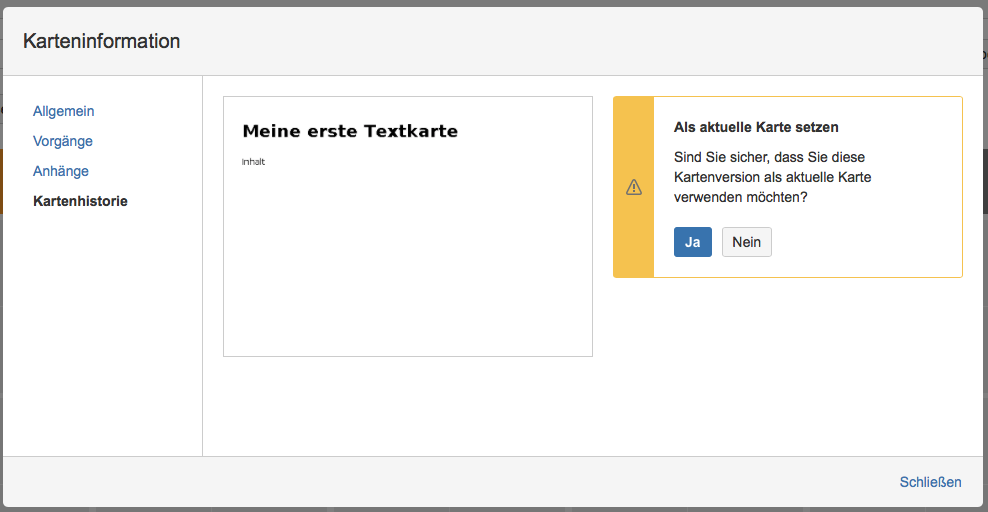988x512 pixels.
Task: Click the 'Als aktuelle Karte setzen' heading
Action: 756,127
